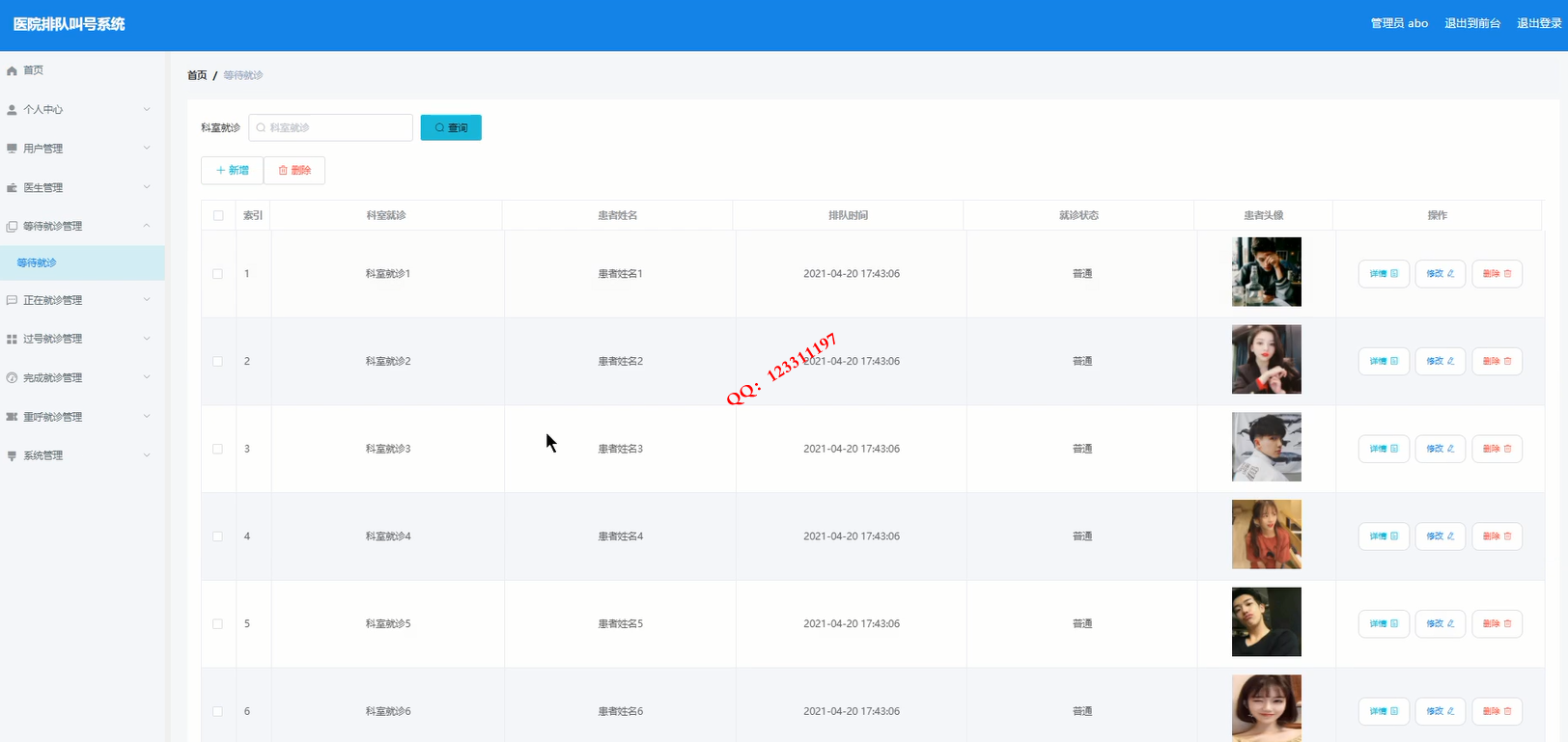The width and height of the screenshot is (1568, 742).
Task: Expand the 用户管理 chevron
Action: 147,148
